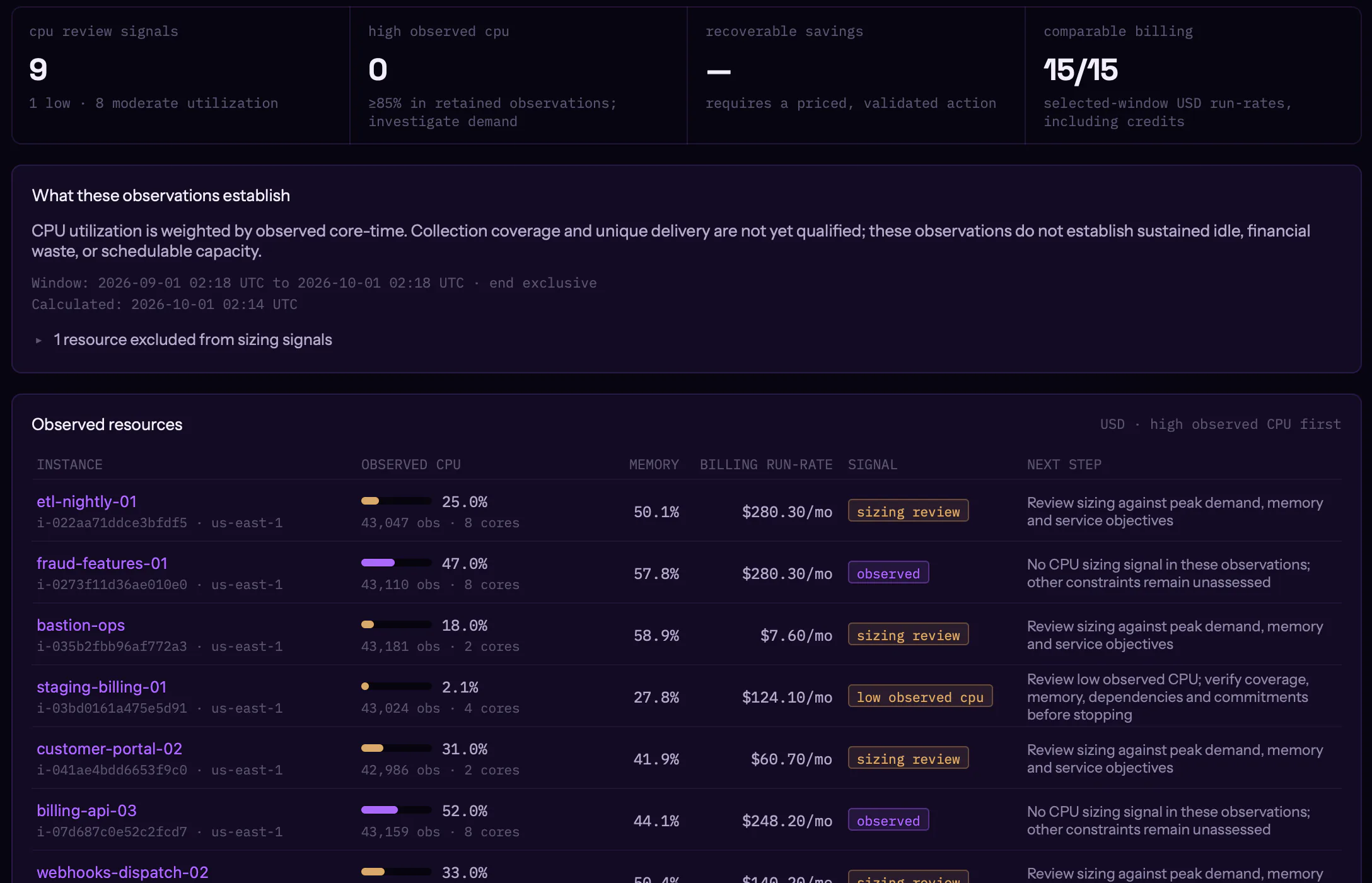
Task: Click the 'cpu review signals' card value 9
Action: point(38,69)
